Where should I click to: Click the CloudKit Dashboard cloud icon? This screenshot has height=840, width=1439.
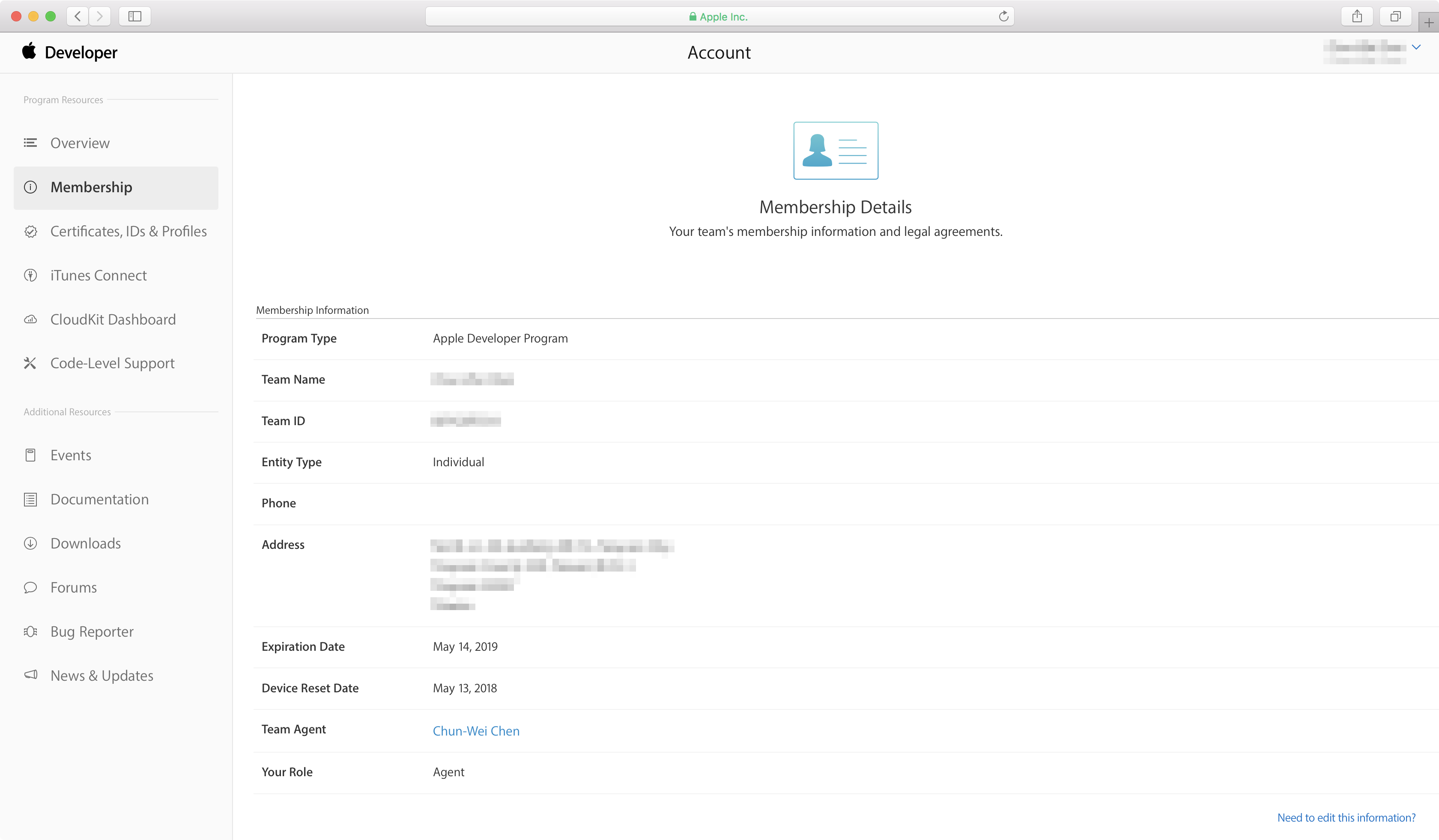click(30, 319)
